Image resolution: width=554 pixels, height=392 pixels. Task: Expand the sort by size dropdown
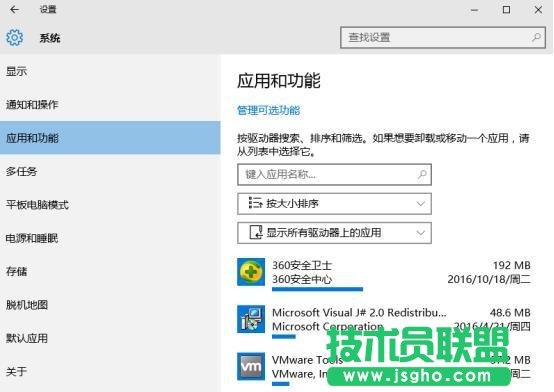pyautogui.click(x=334, y=204)
